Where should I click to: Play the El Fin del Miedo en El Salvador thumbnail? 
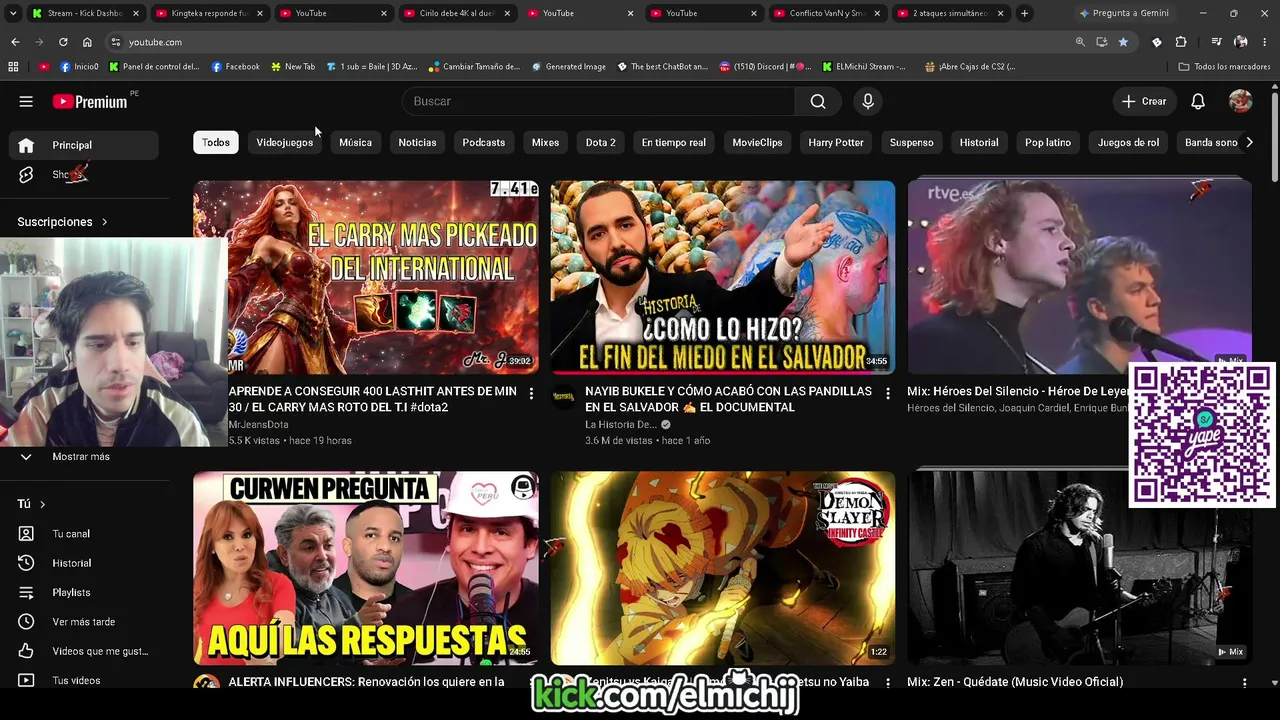(x=723, y=277)
